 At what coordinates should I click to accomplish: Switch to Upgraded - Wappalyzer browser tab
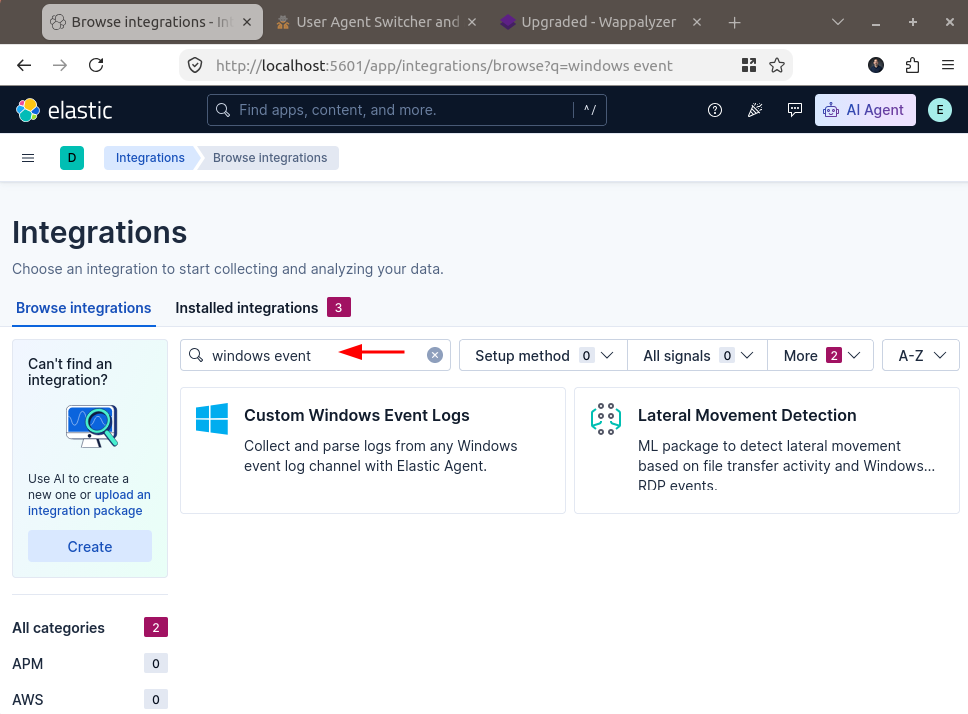coord(599,22)
